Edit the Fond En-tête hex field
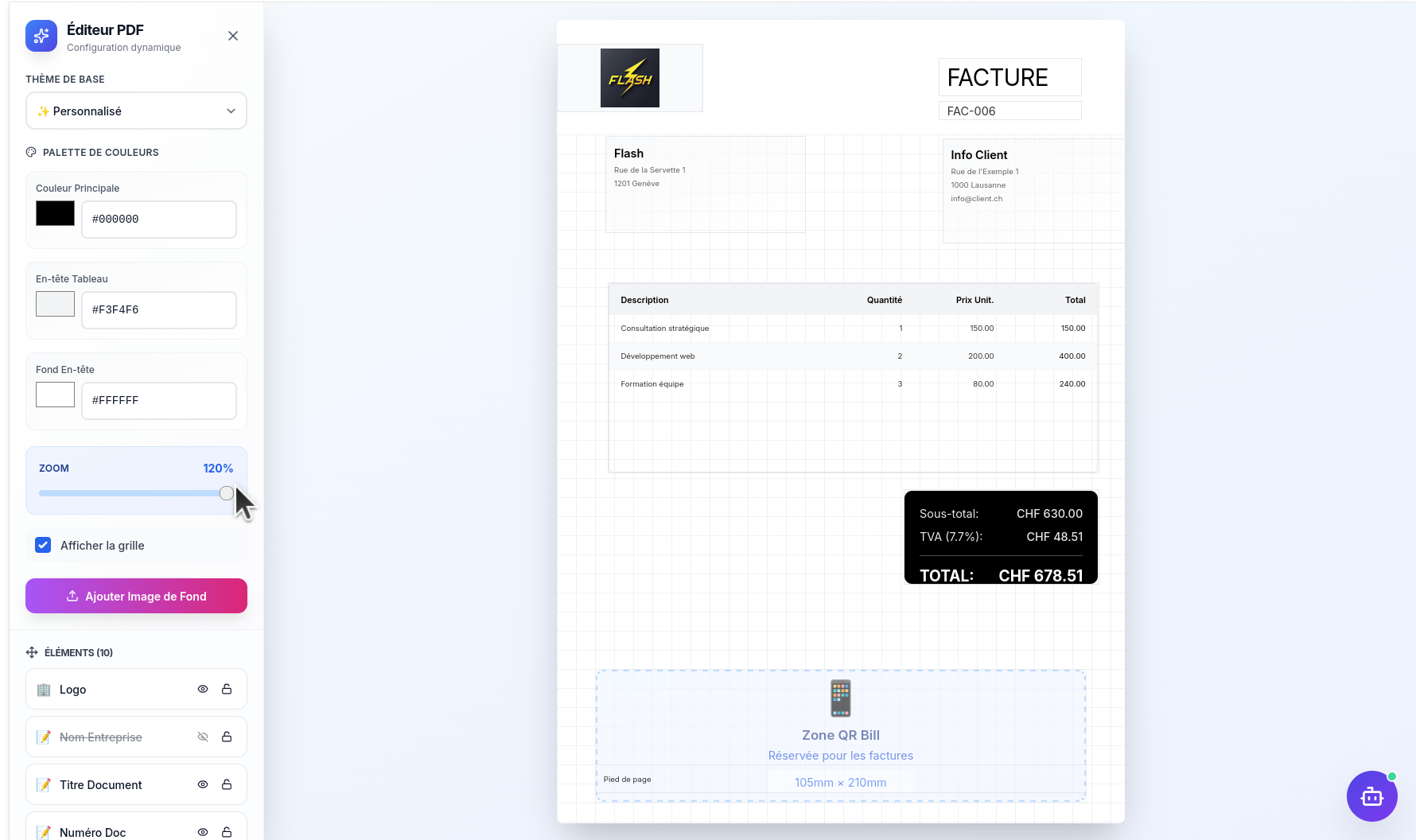 tap(159, 400)
